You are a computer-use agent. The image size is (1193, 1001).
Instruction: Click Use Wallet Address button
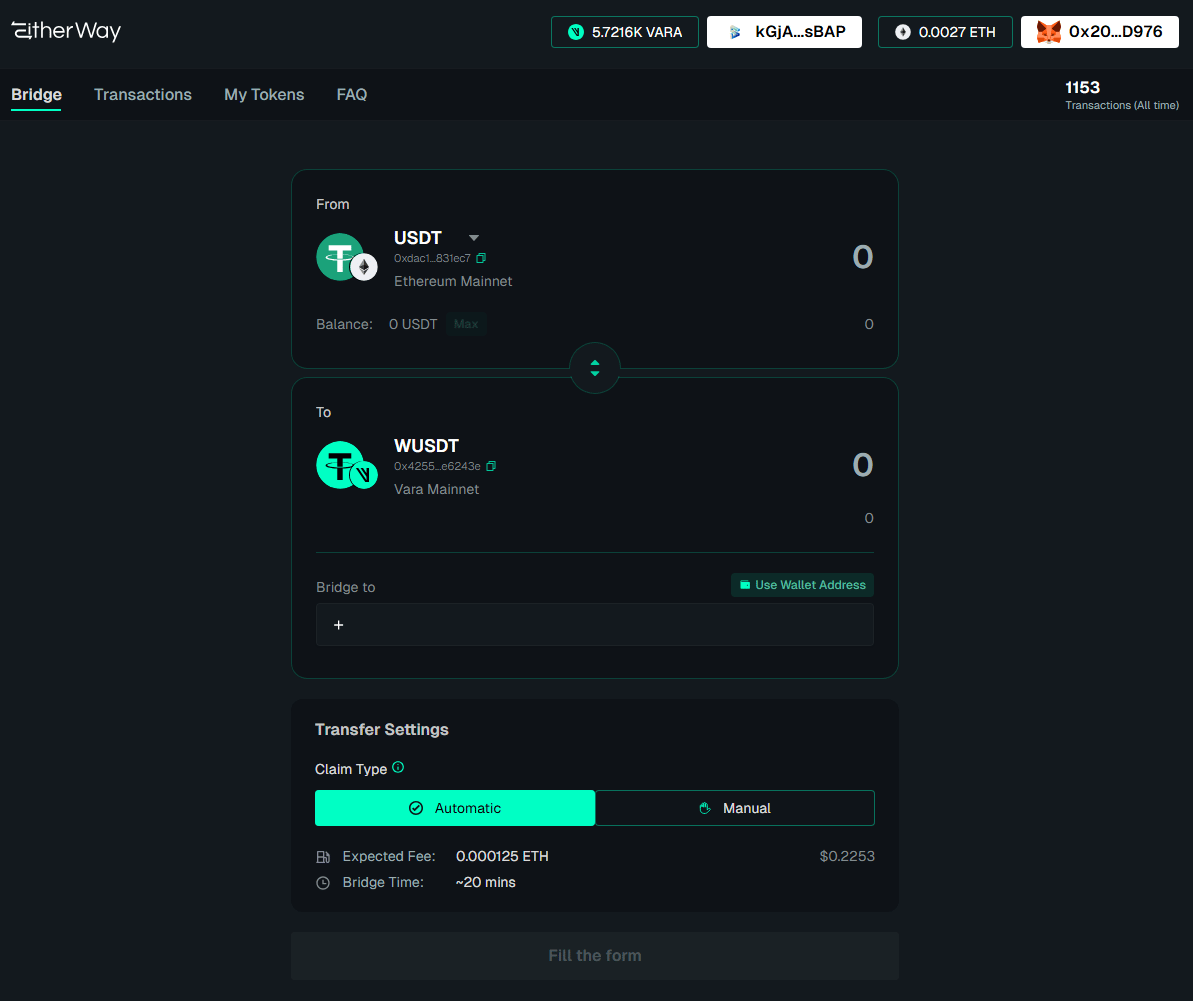click(x=803, y=585)
